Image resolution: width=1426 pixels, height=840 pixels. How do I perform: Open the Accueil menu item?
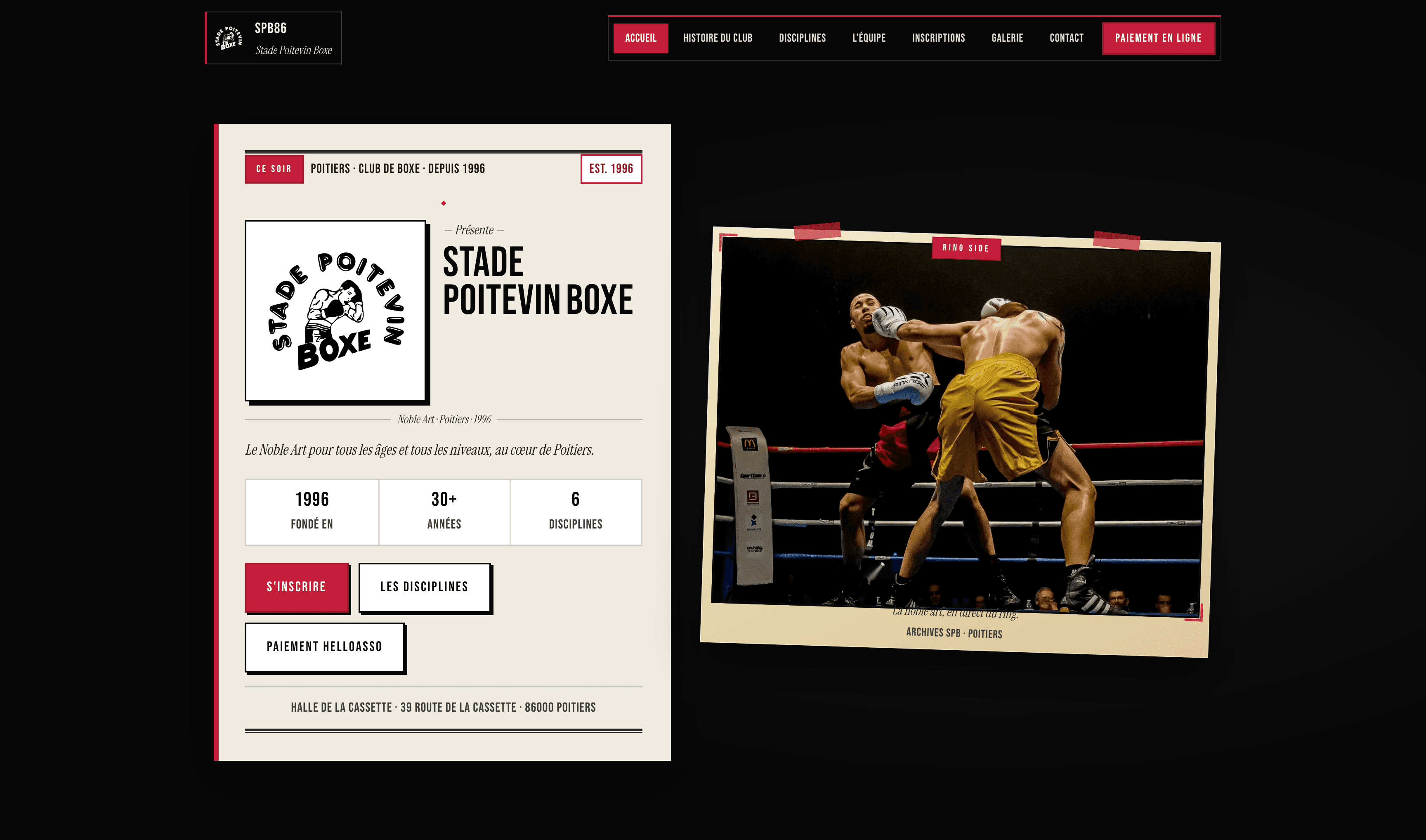[x=640, y=38]
